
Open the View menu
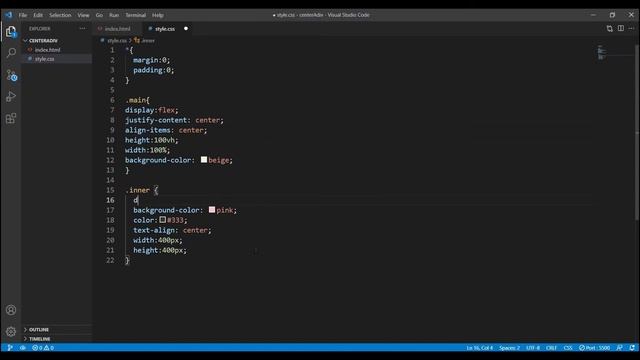(83, 15)
